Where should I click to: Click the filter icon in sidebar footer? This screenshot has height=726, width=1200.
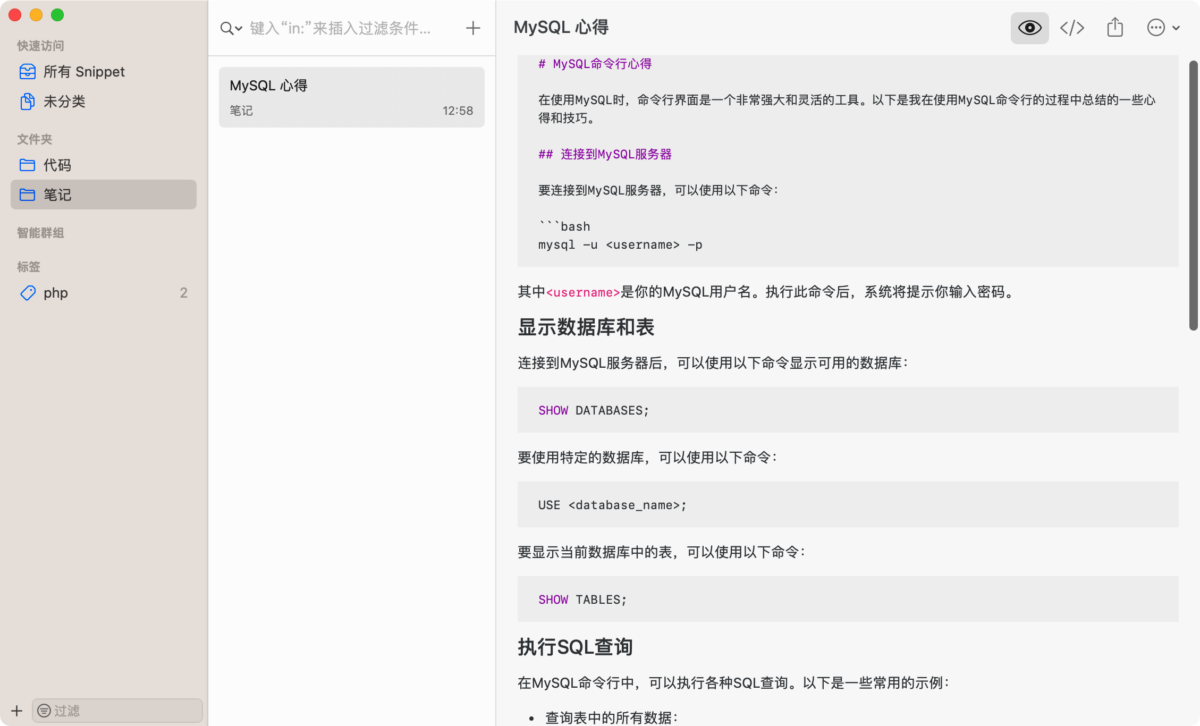[x=44, y=711]
